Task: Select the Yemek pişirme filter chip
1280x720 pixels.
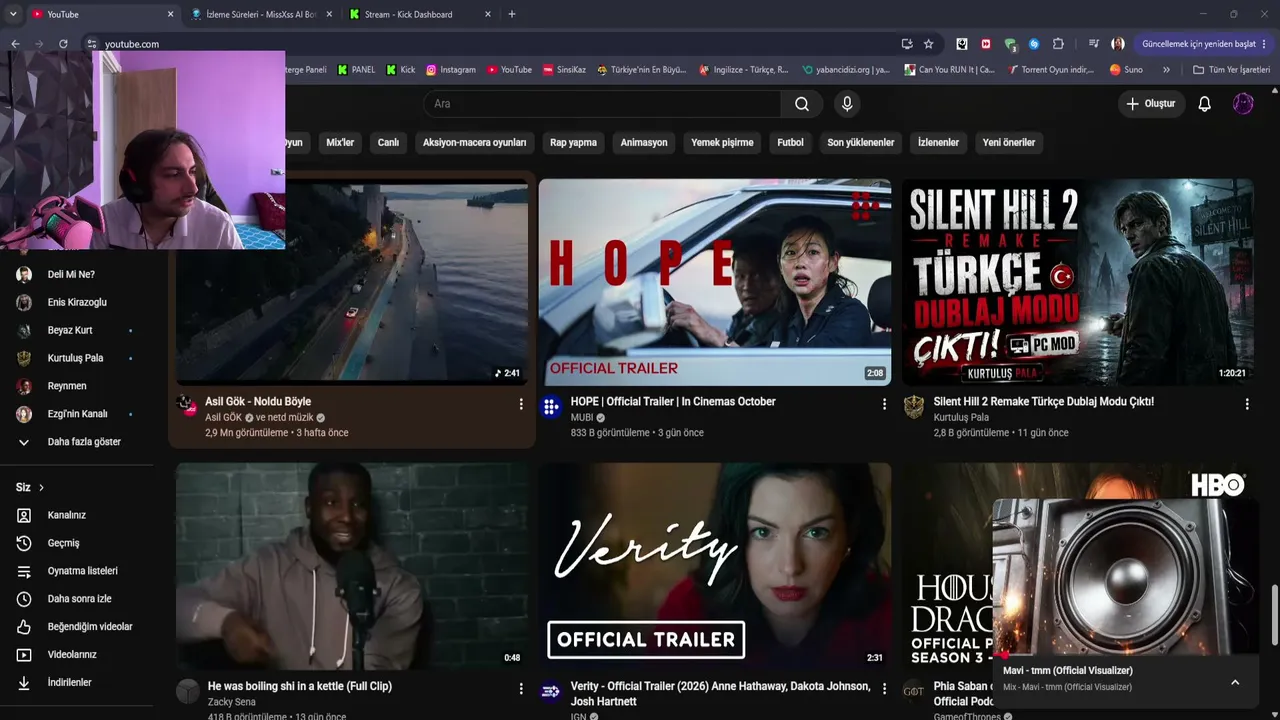Action: [x=722, y=143]
